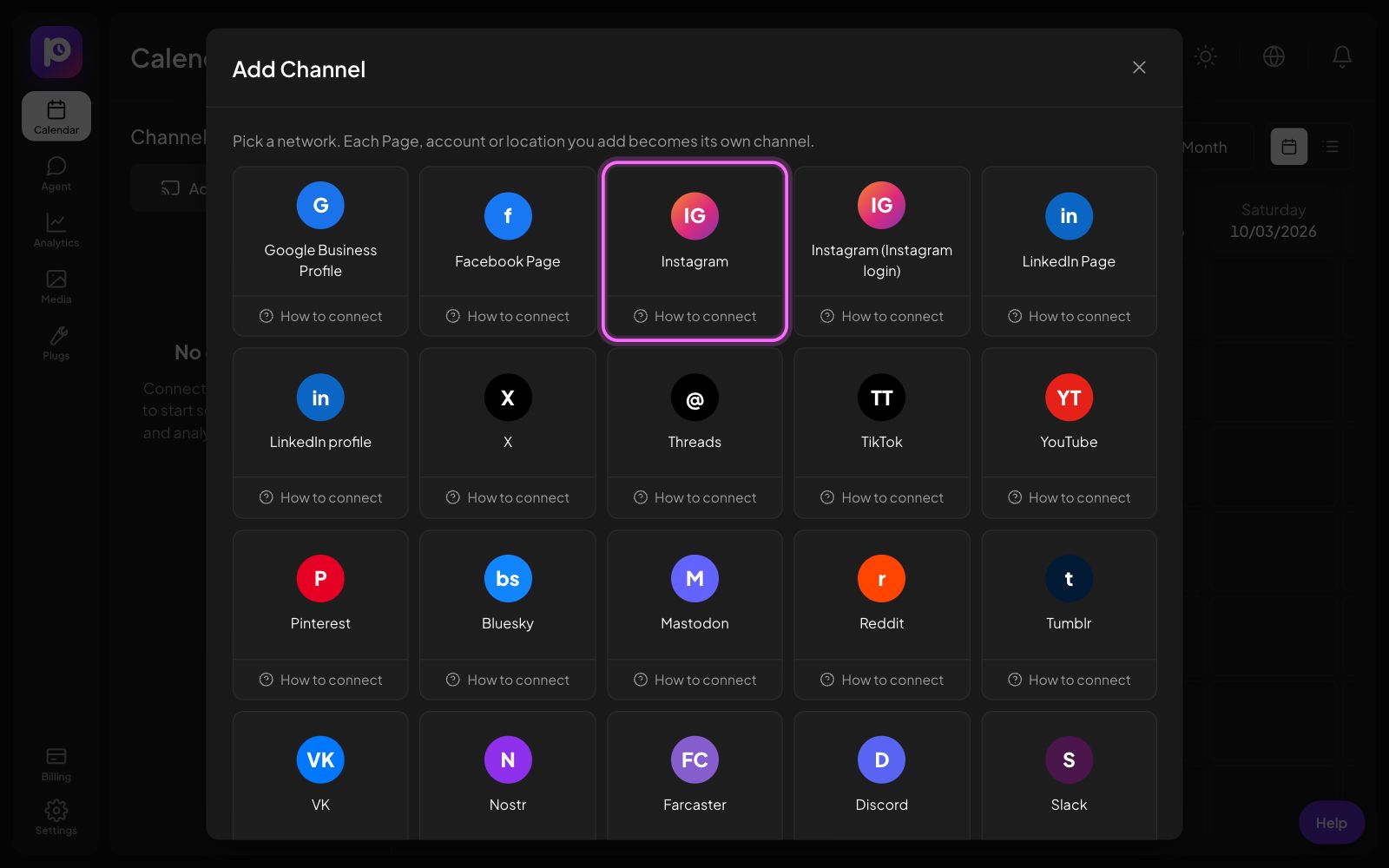Click the app logo at top left
Screen dimensions: 1389x868
(56, 52)
